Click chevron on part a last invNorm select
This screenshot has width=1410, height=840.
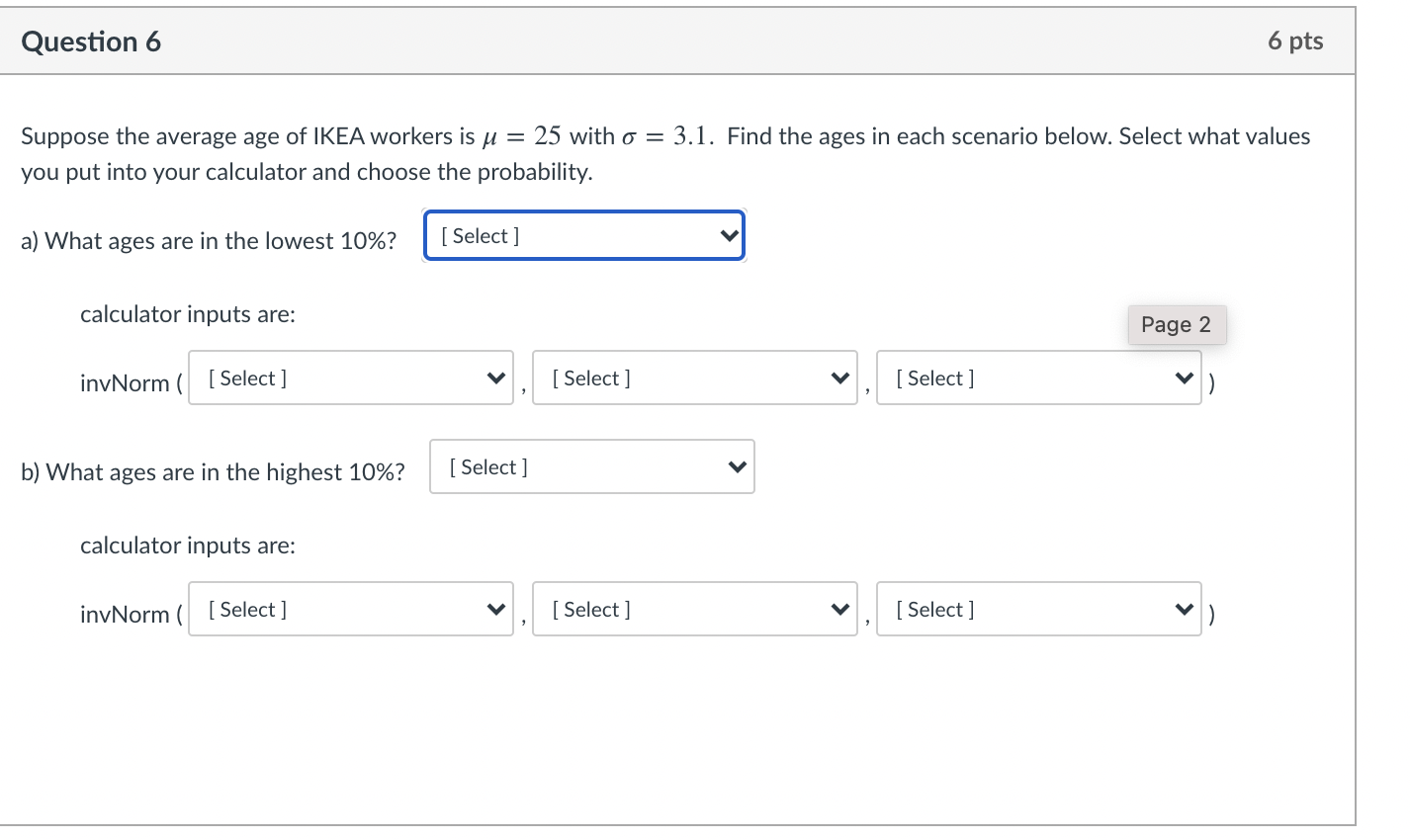tap(1184, 378)
